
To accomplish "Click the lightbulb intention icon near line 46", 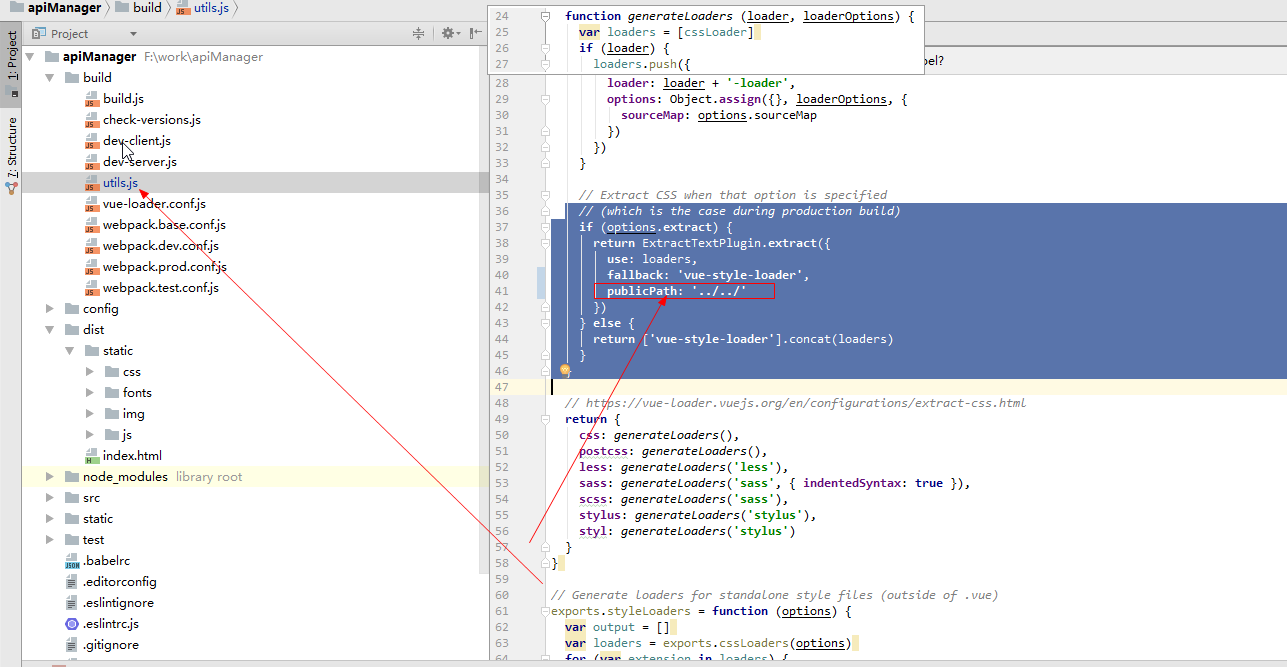I will coord(565,370).
